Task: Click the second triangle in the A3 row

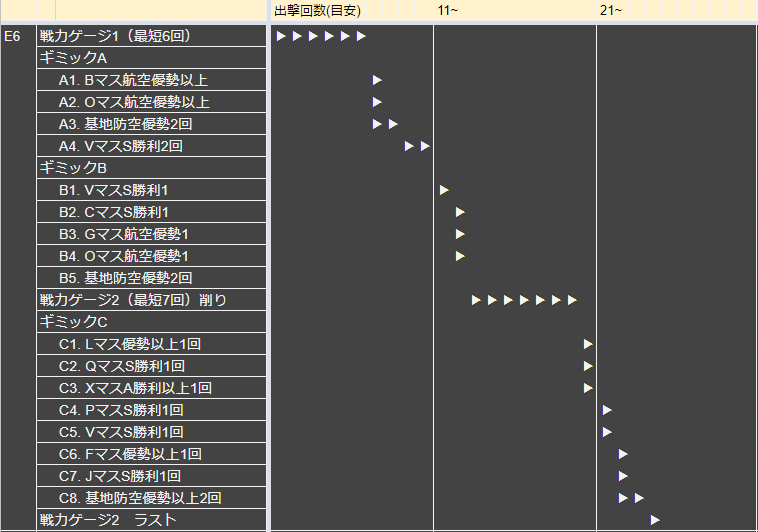Action: tap(393, 124)
